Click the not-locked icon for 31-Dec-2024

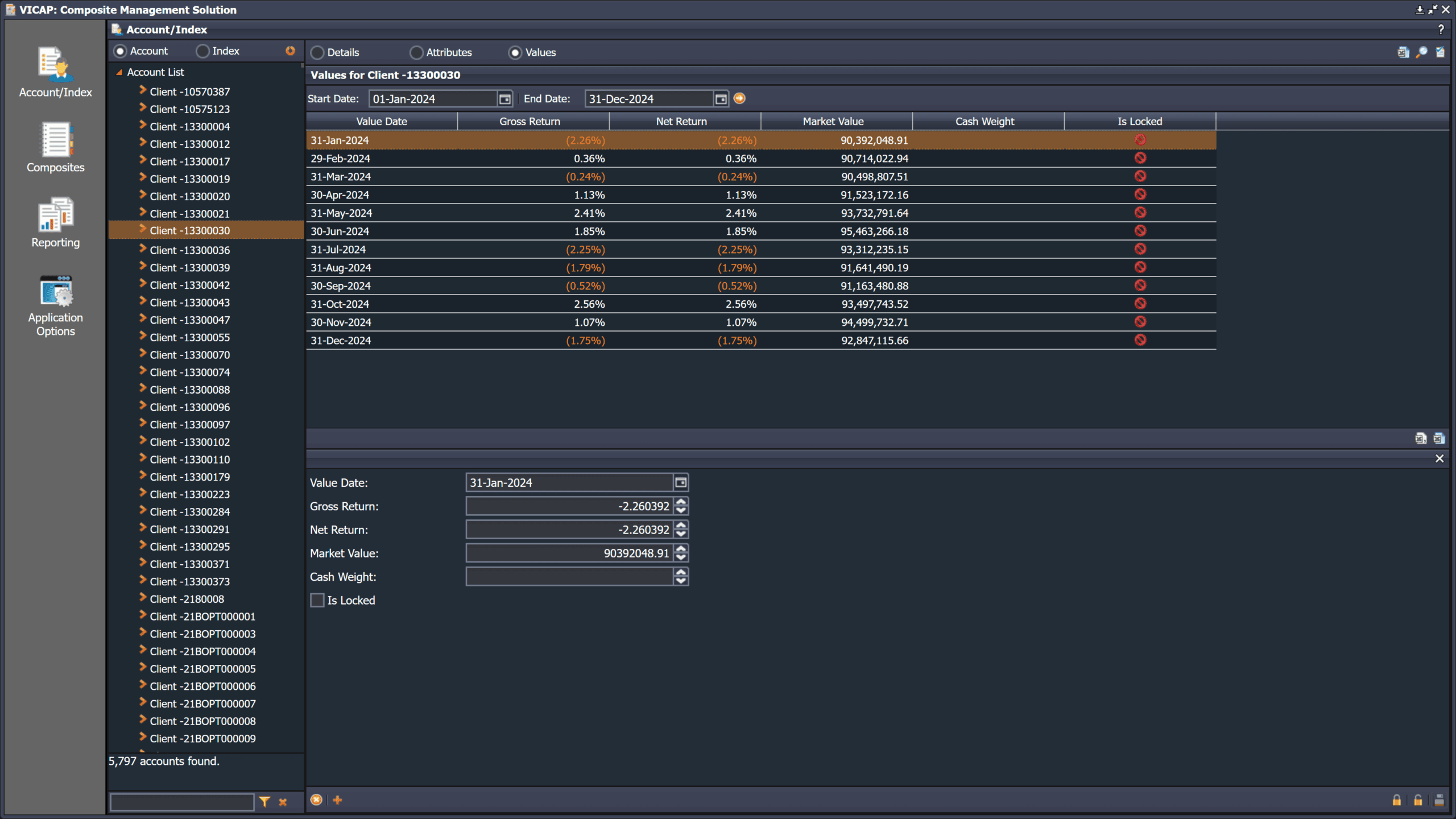[1140, 340]
